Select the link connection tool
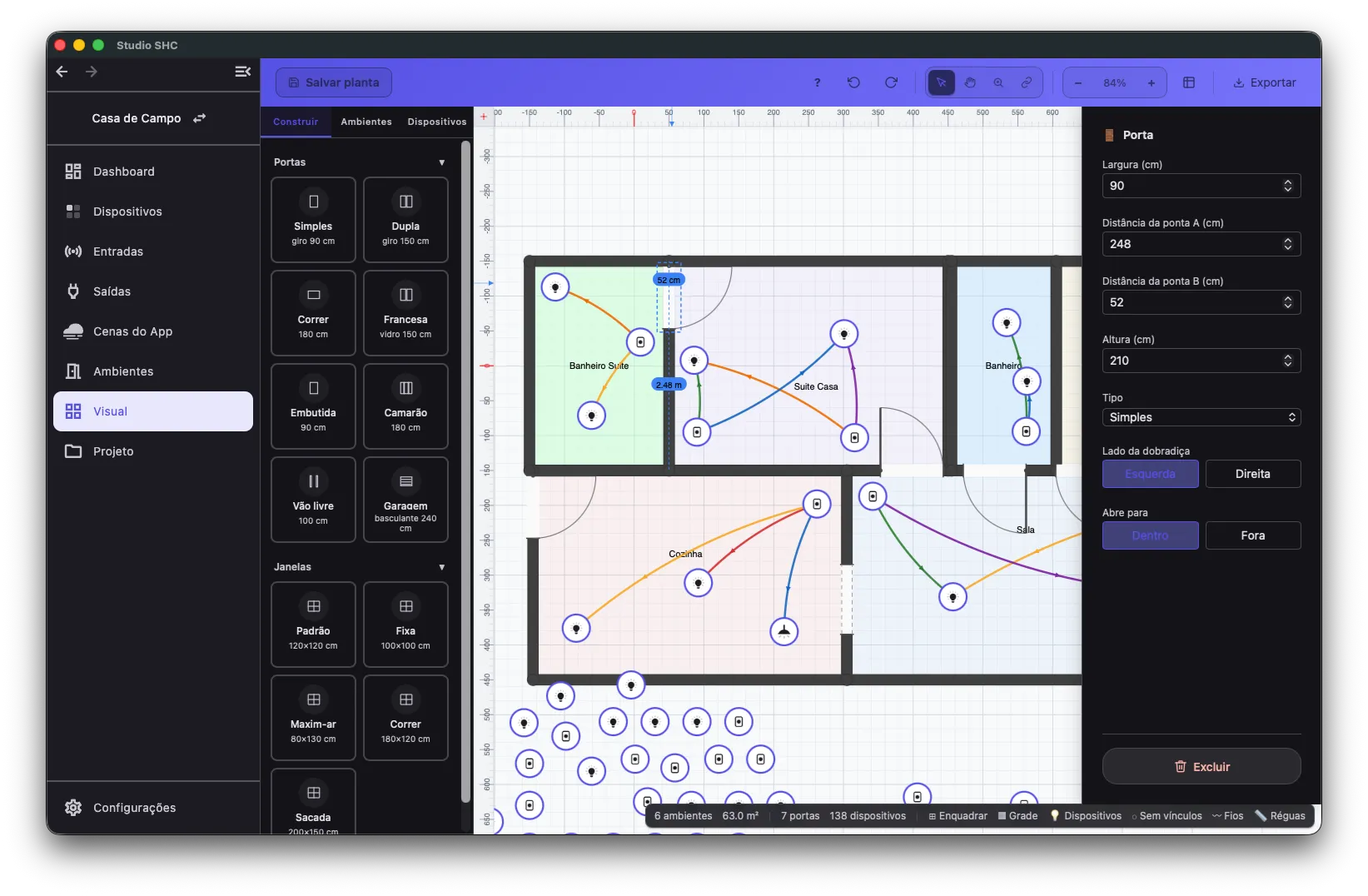Screen dimensions: 1368x896 (1027, 82)
